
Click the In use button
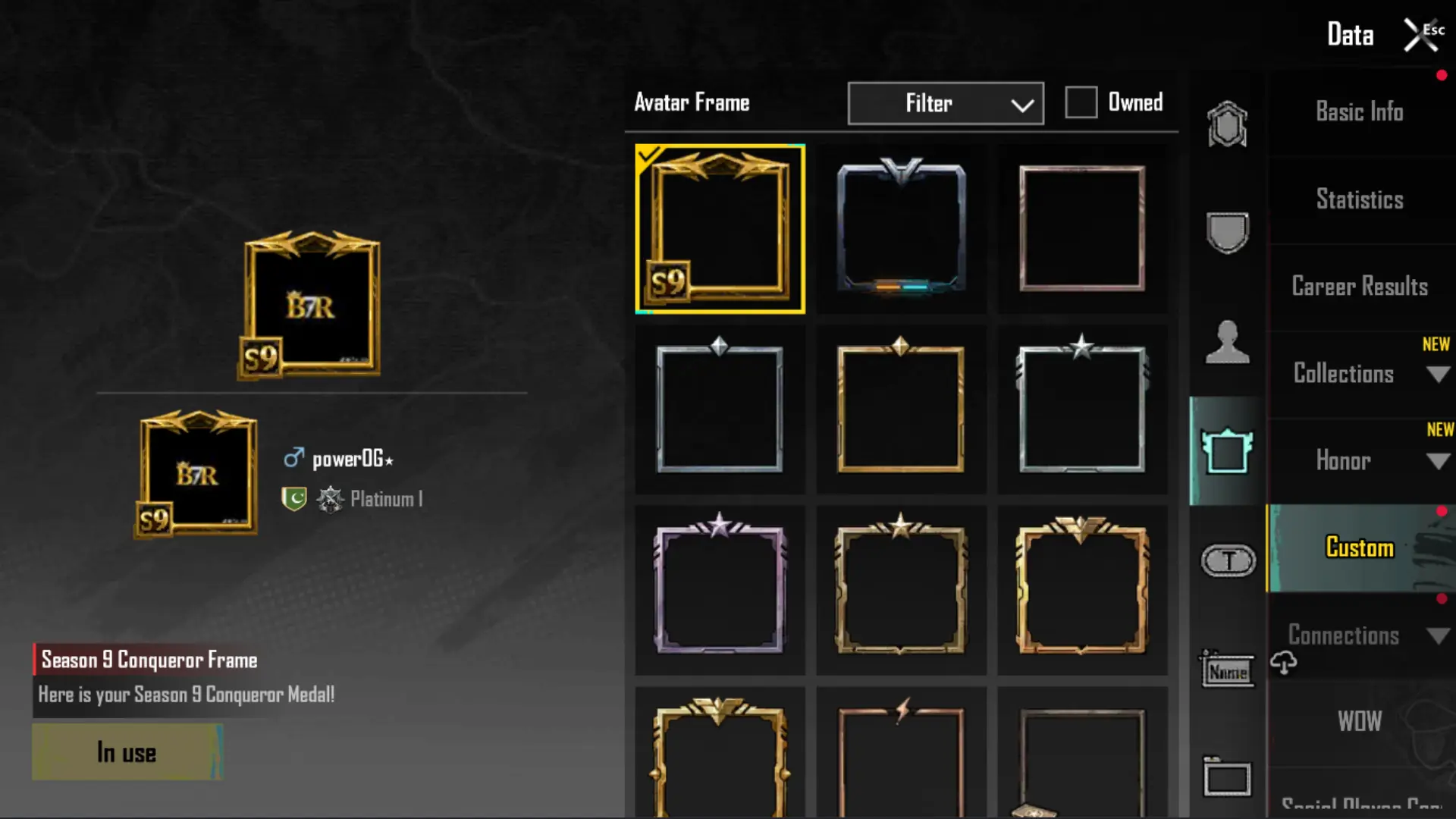pyautogui.click(x=127, y=752)
